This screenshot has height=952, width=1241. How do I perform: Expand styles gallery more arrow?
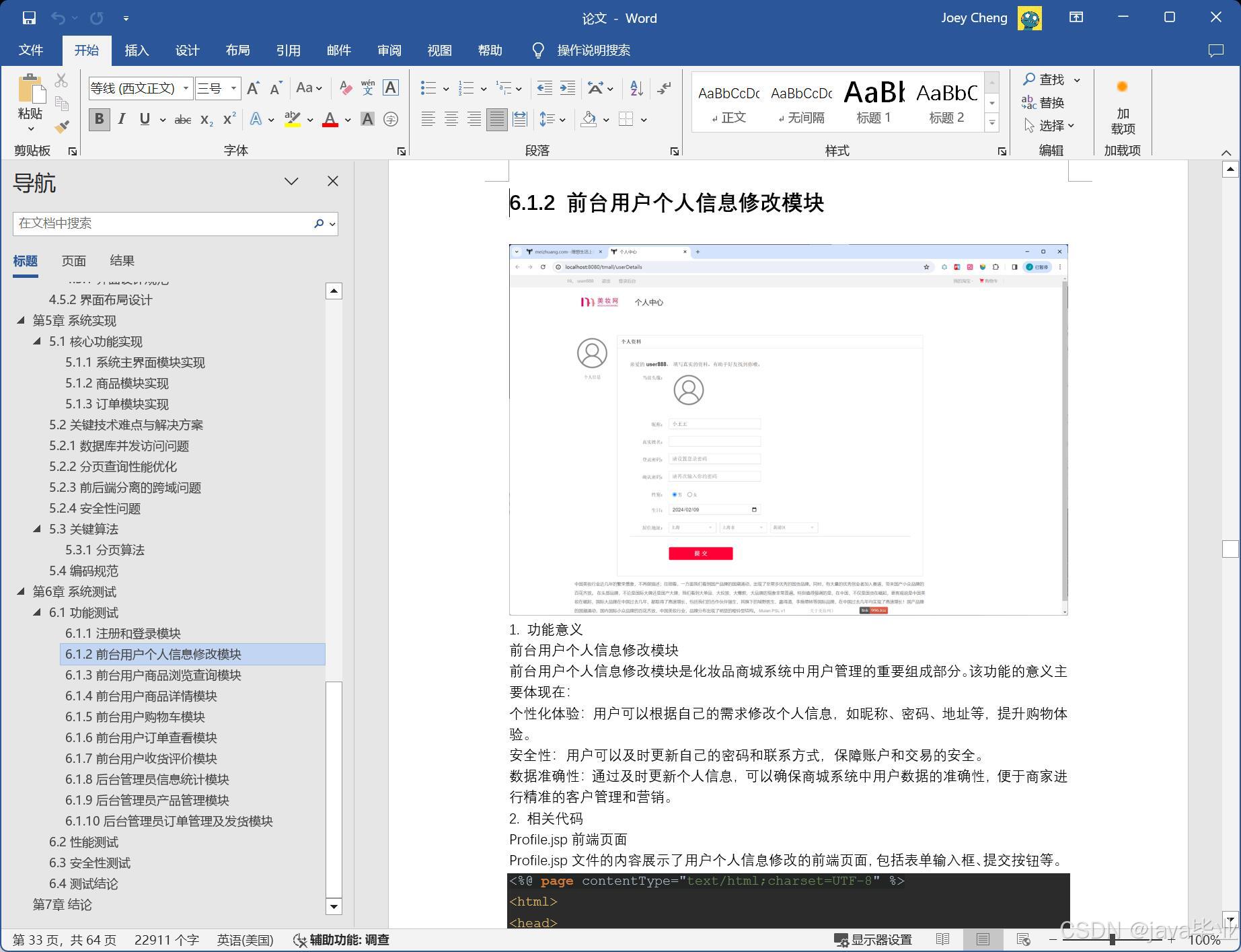[x=992, y=123]
